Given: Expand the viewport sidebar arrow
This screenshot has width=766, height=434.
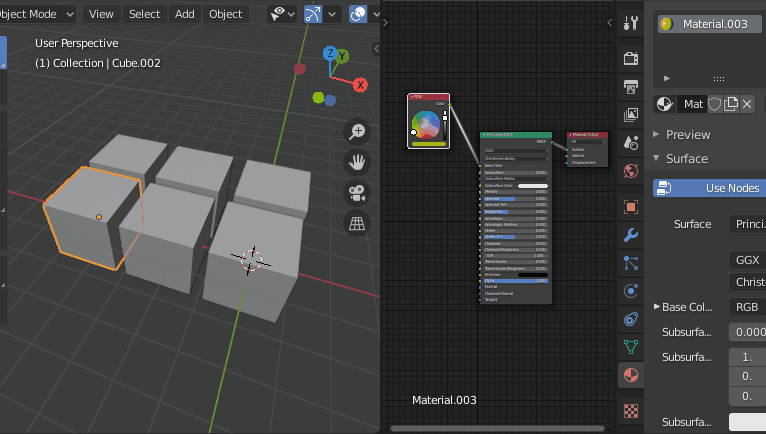Looking at the screenshot, I should [x=376, y=48].
